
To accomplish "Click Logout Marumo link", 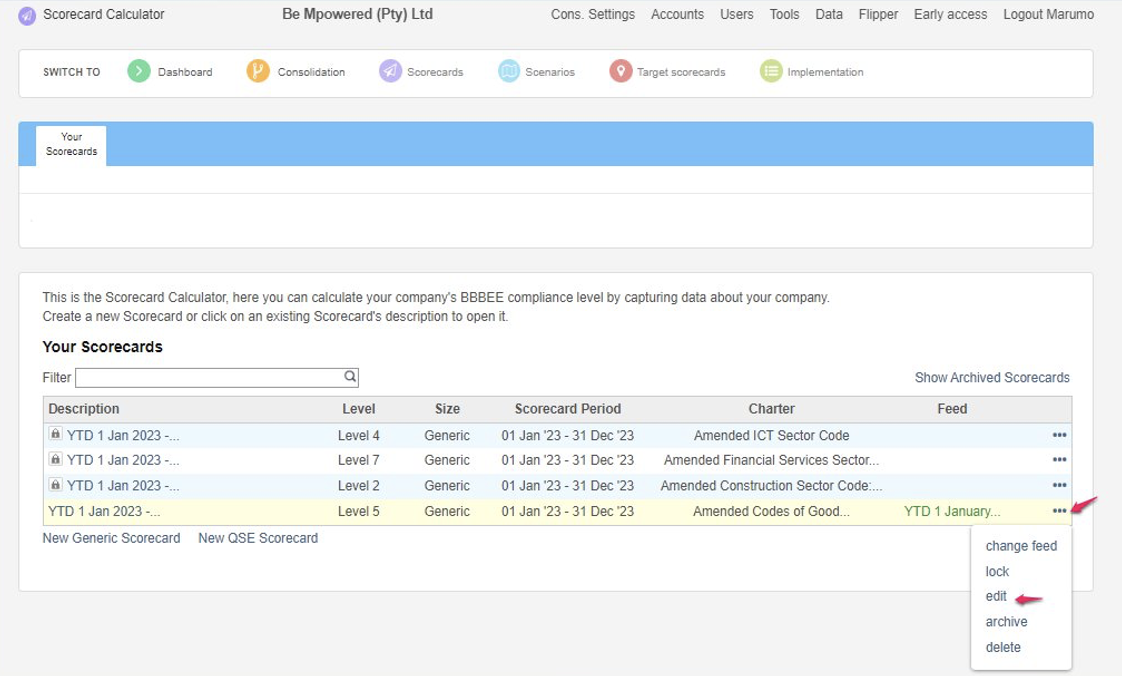I will click(1048, 14).
